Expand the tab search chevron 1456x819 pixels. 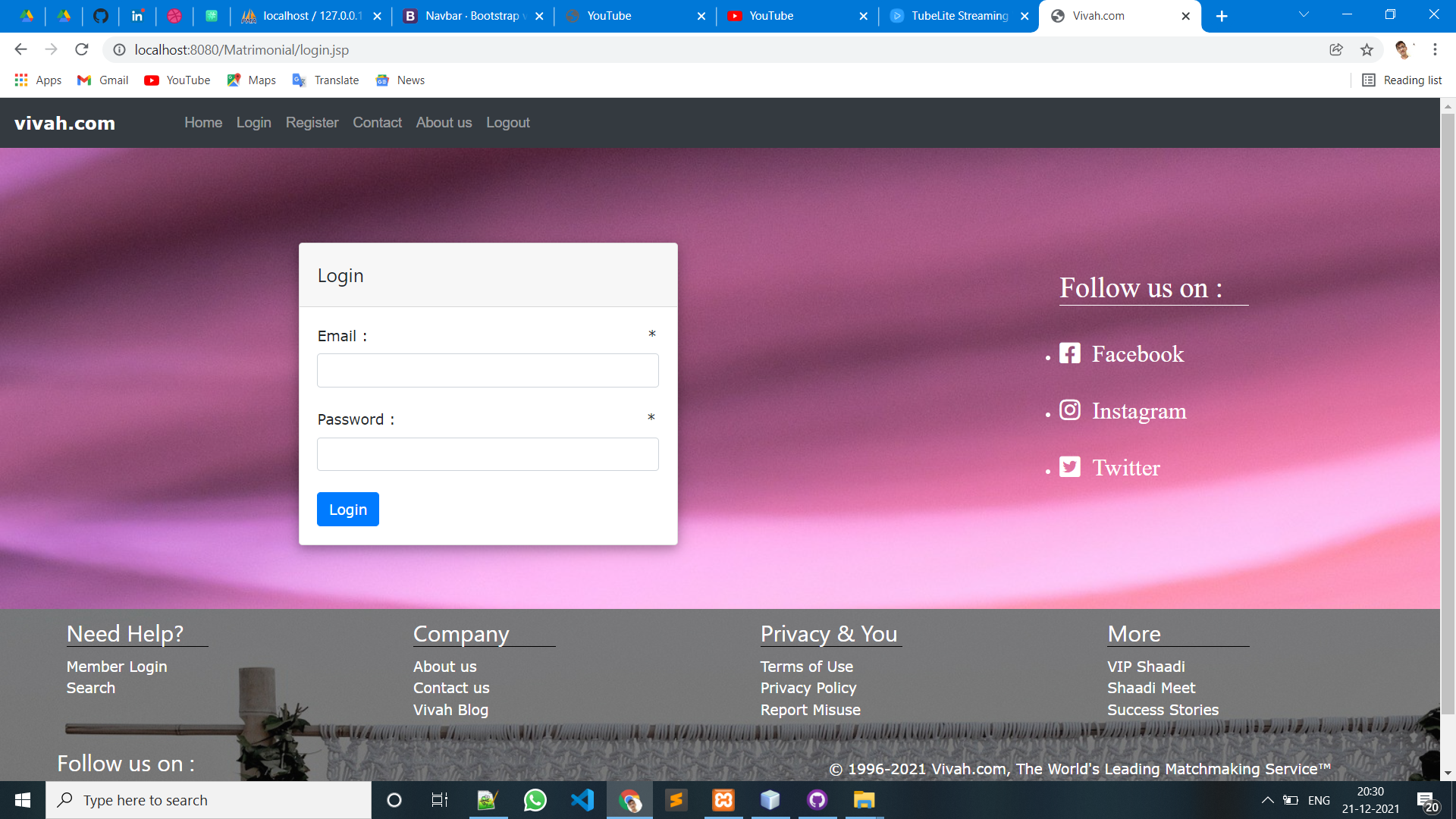coord(1304,15)
